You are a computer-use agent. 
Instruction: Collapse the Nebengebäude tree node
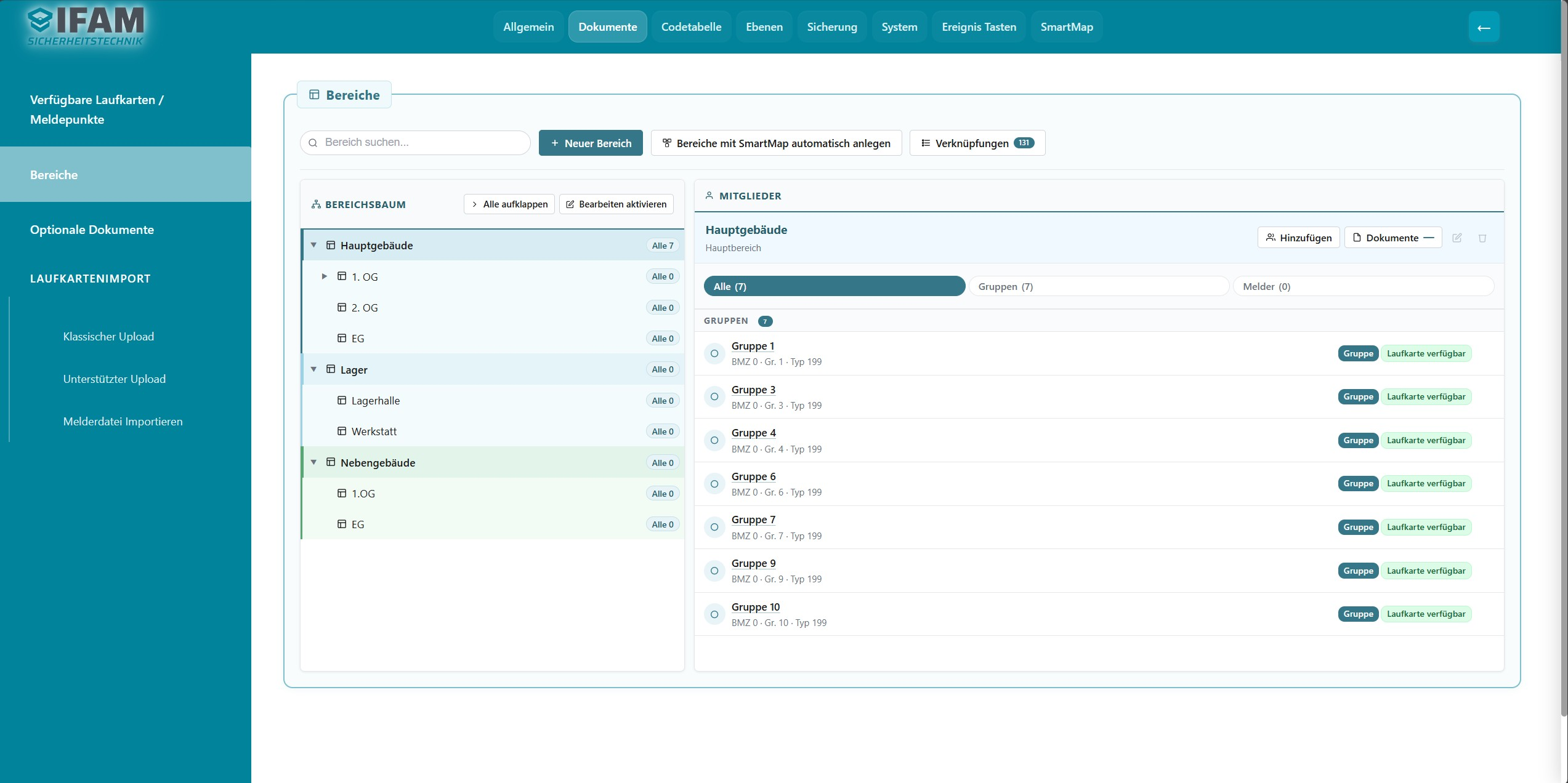[313, 462]
